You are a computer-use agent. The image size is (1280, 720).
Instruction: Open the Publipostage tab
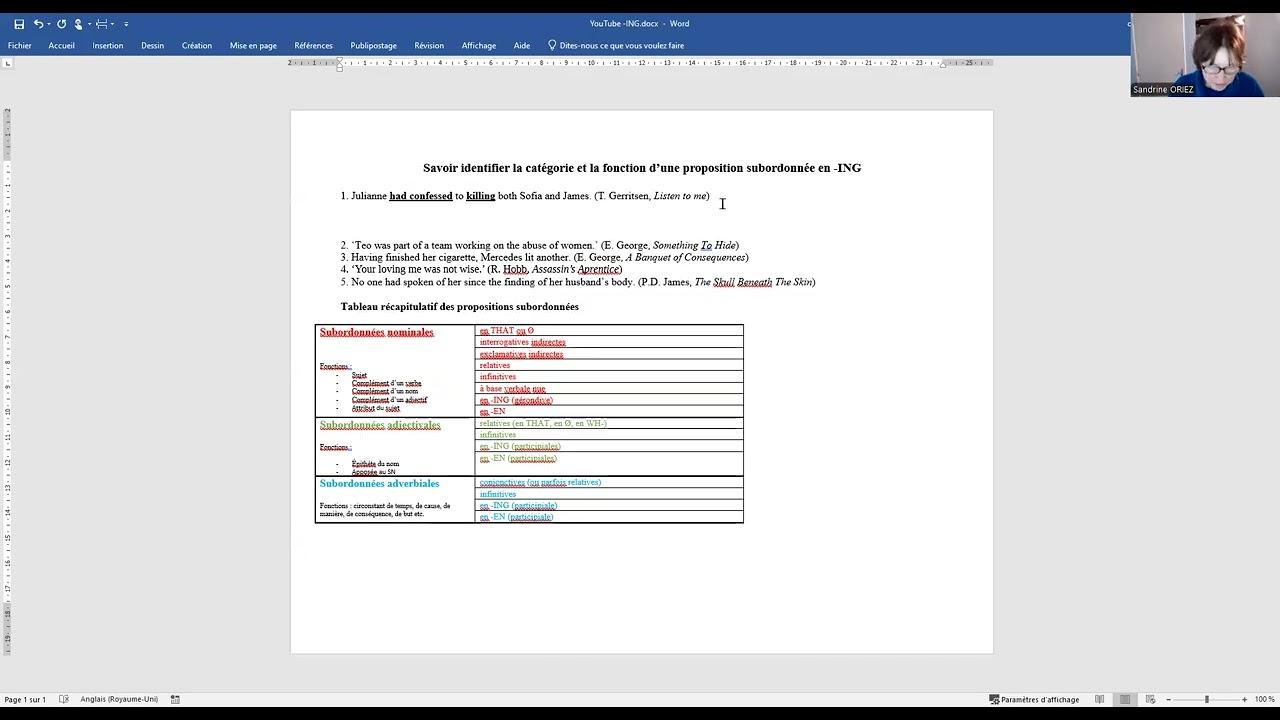coord(374,46)
